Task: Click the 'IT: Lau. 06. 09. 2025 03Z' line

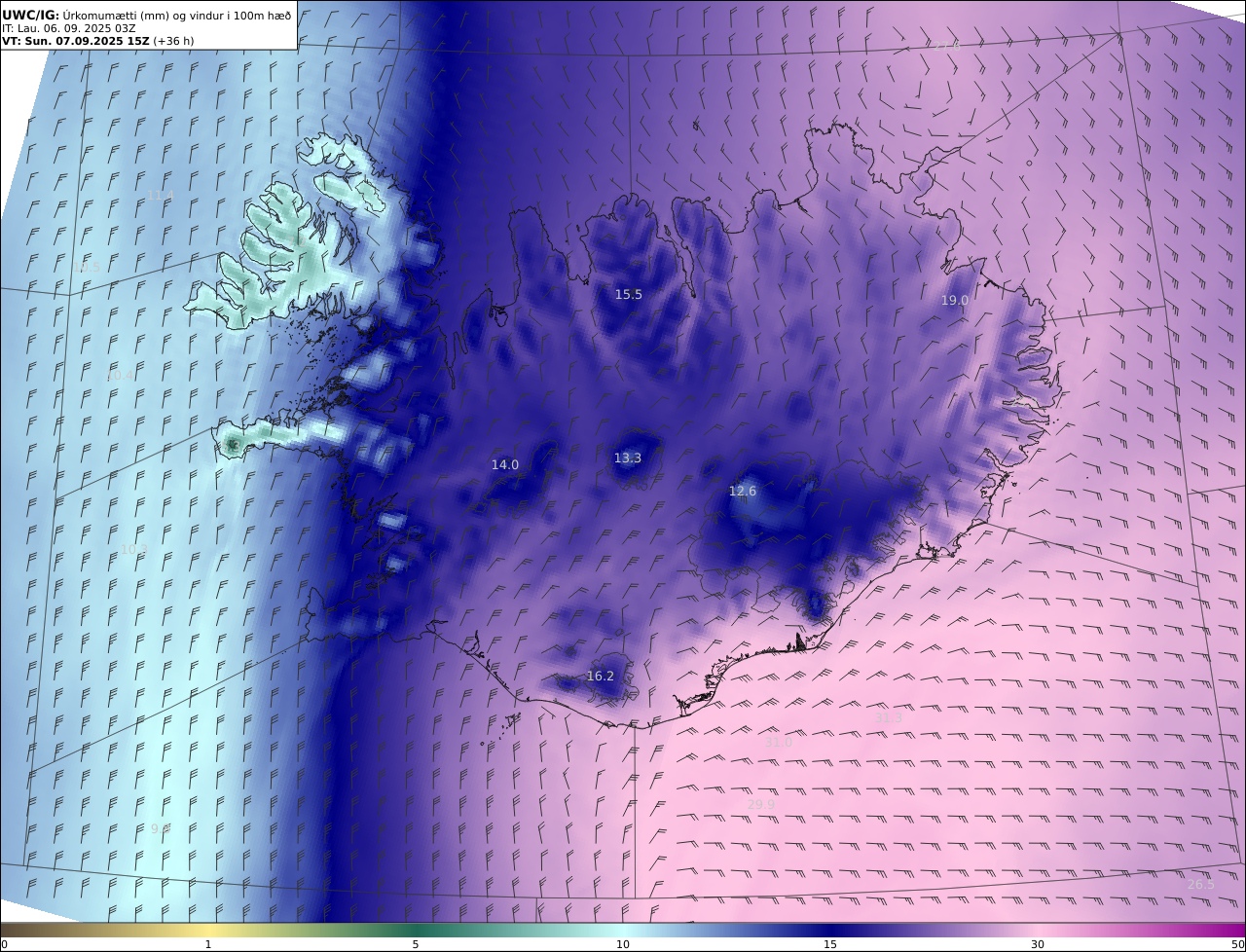Action: (69, 28)
